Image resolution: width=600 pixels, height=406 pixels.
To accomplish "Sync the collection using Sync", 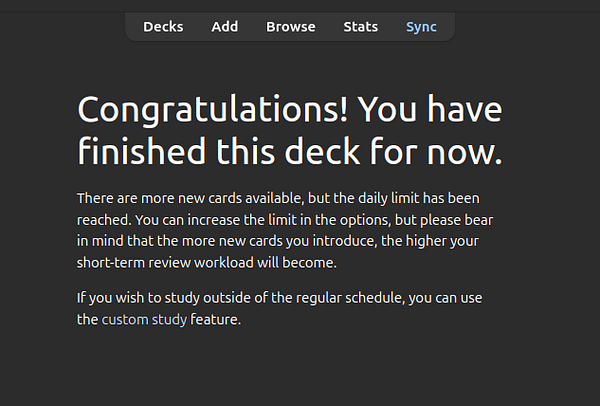I will [421, 27].
